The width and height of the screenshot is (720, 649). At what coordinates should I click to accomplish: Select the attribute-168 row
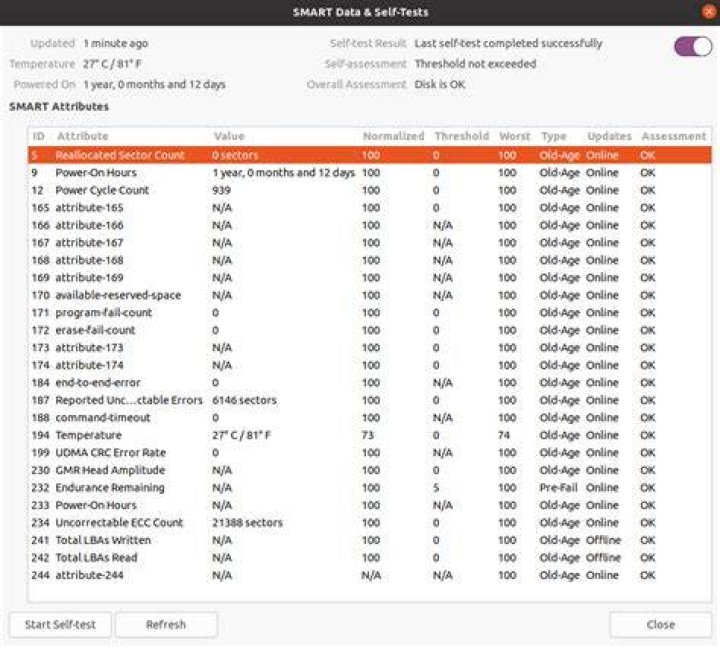click(370, 260)
